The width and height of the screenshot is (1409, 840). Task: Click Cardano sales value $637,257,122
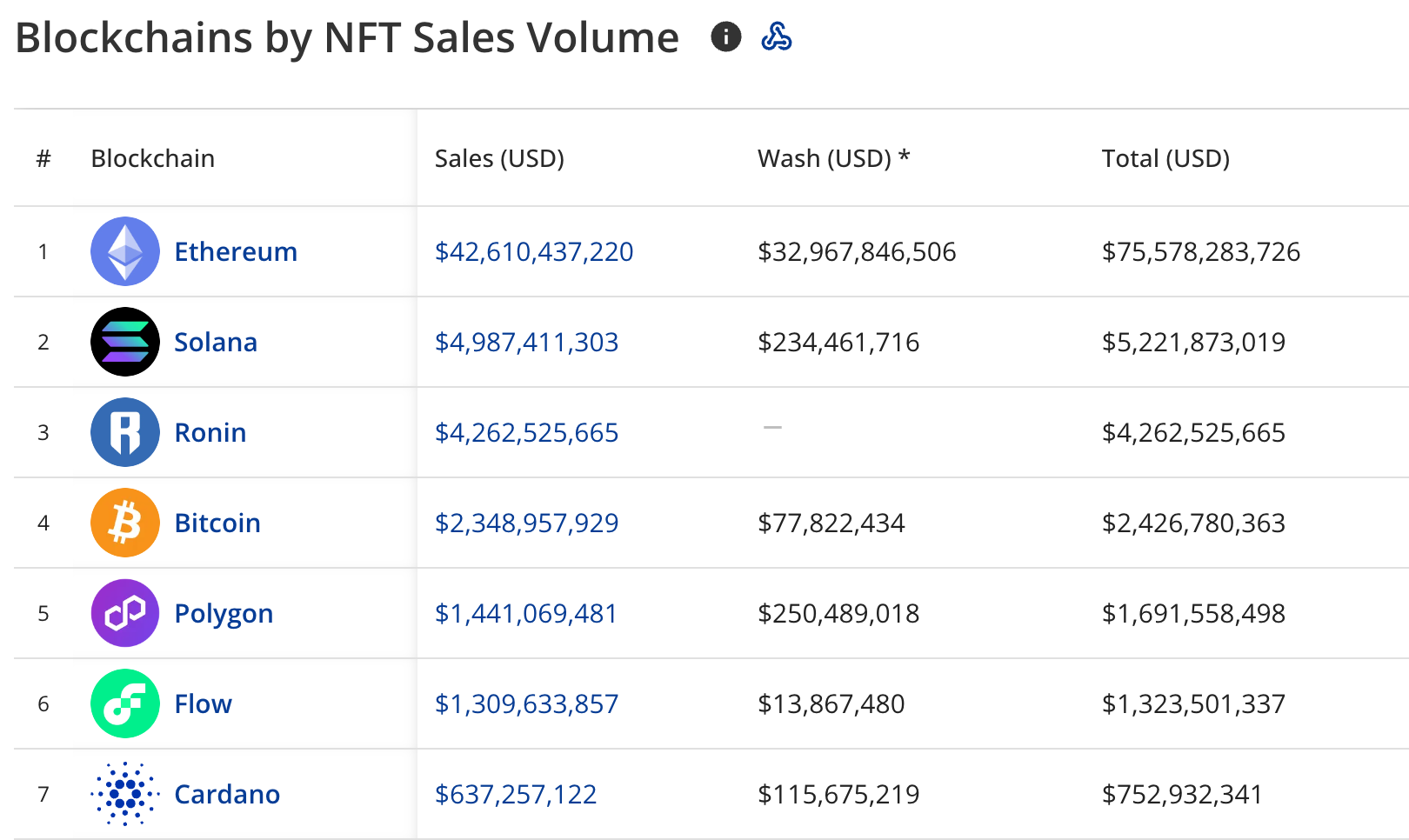pyautogui.click(x=516, y=795)
